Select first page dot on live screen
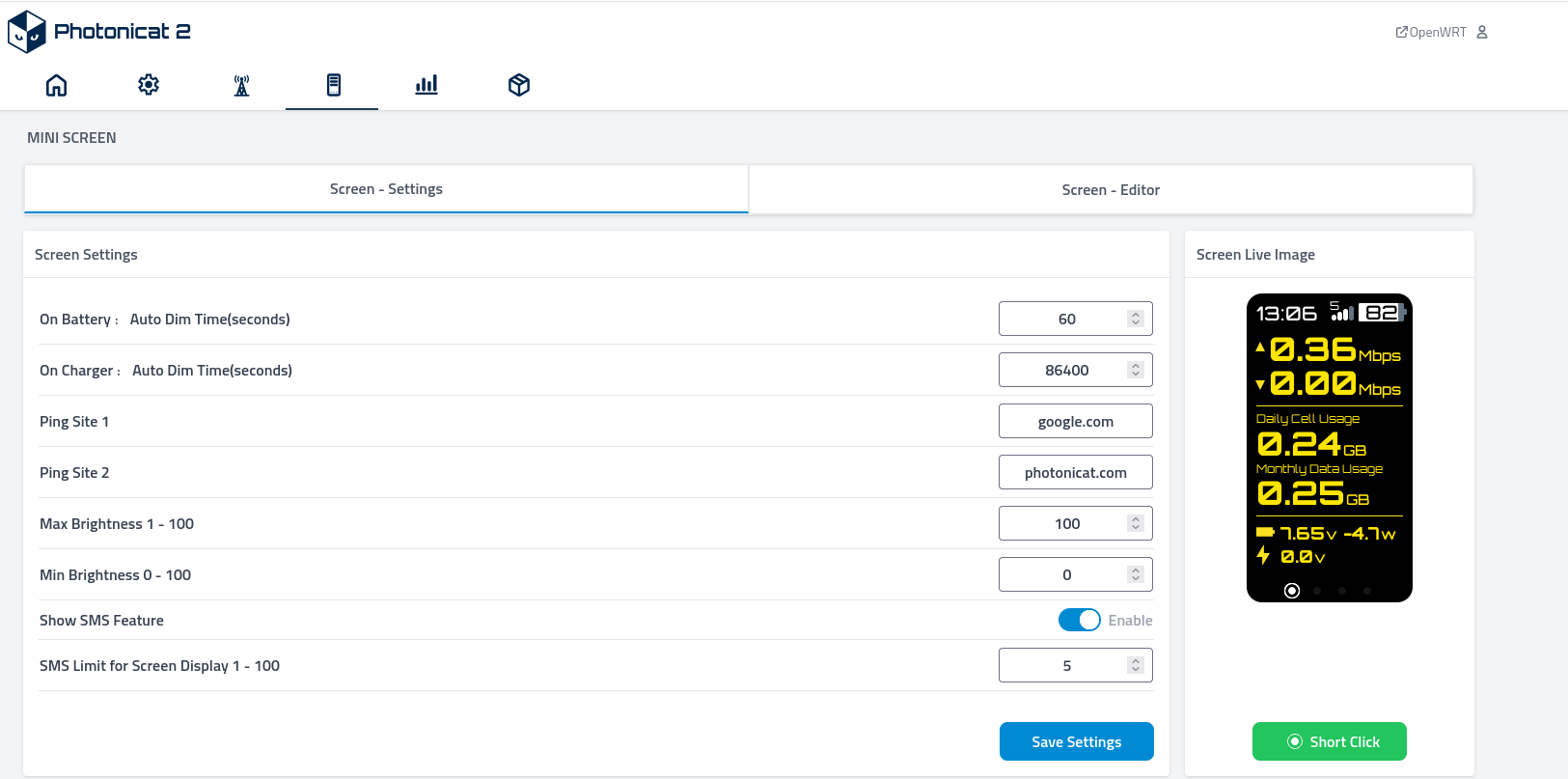 (1292, 591)
